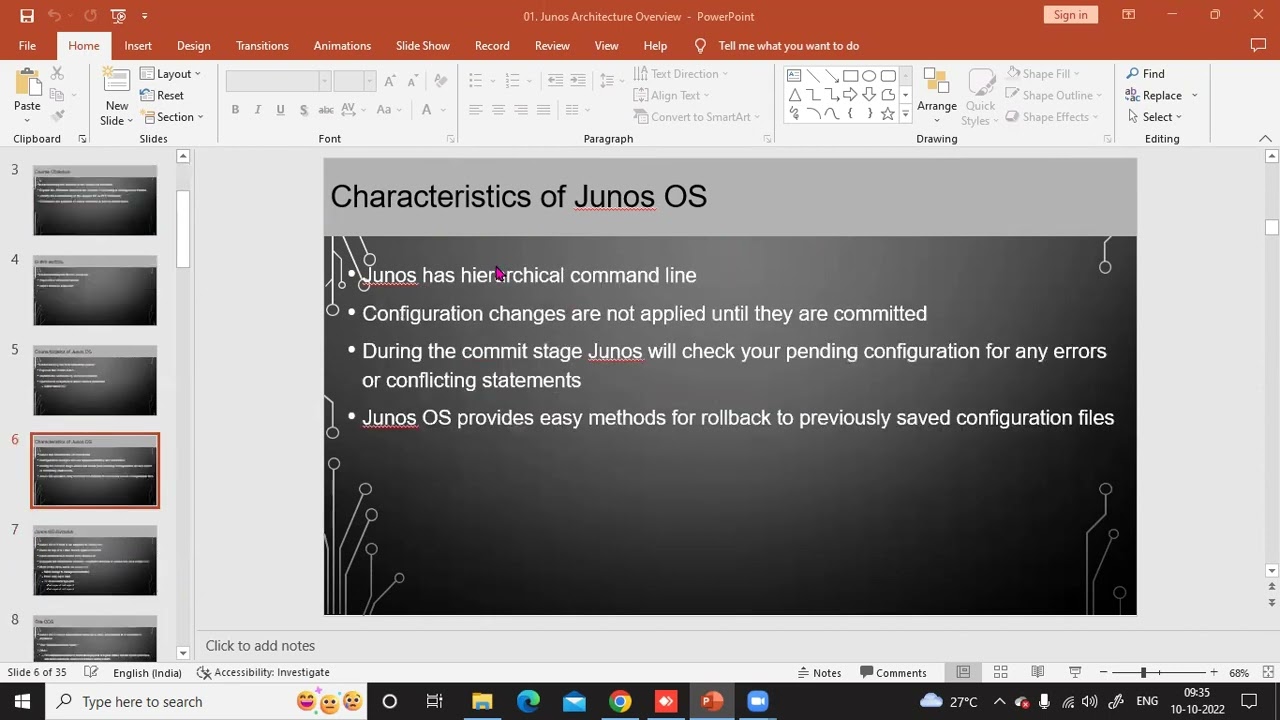Toggle Align Right paragraph alignment
1280x720 pixels.
521,110
